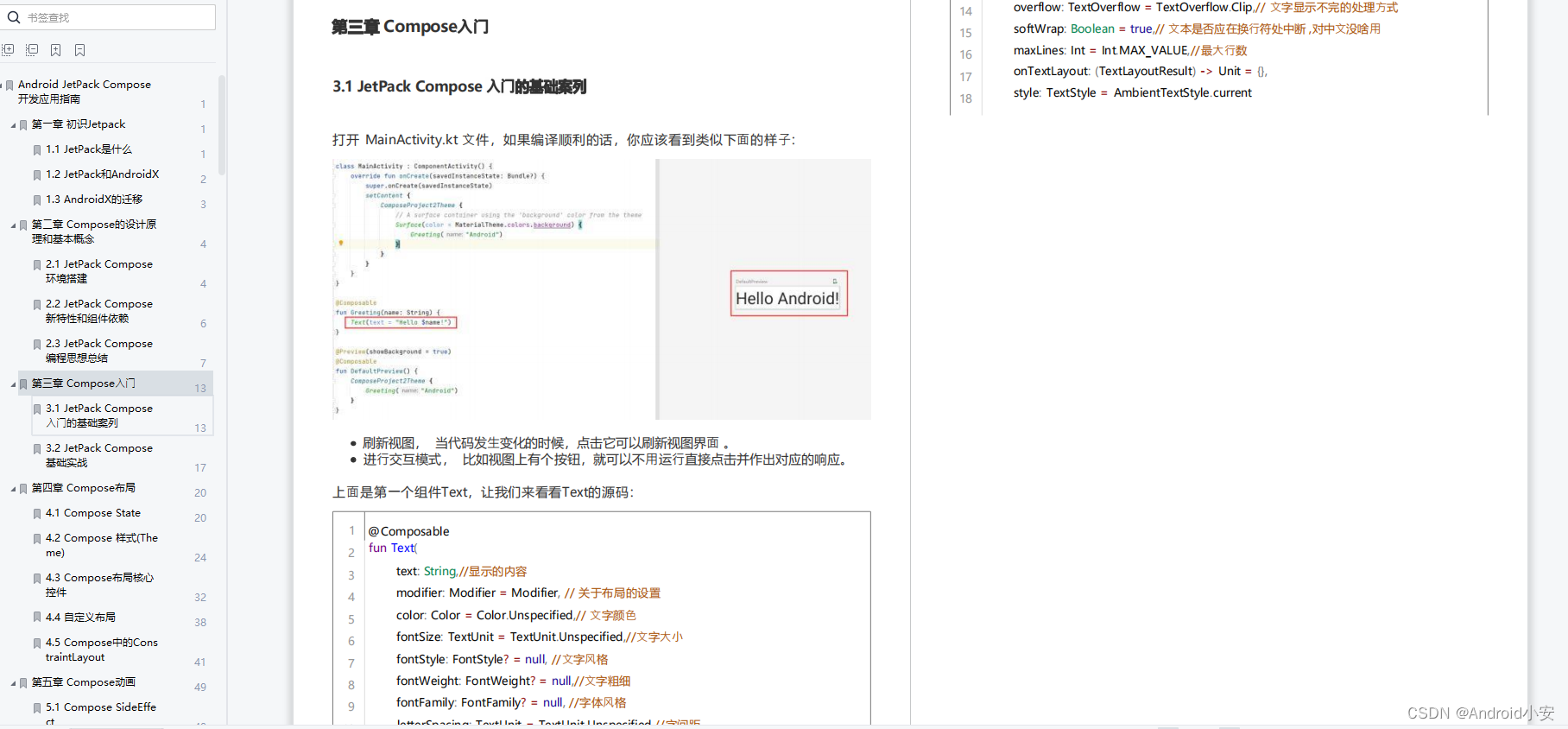Jump to 2.1 JetPack Compose 环境搭建

pos(99,271)
